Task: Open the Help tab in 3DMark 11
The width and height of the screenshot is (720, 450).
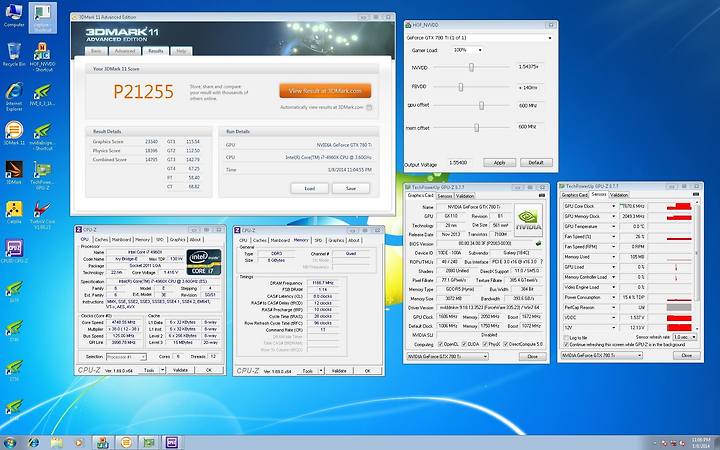Action: pyautogui.click(x=181, y=51)
